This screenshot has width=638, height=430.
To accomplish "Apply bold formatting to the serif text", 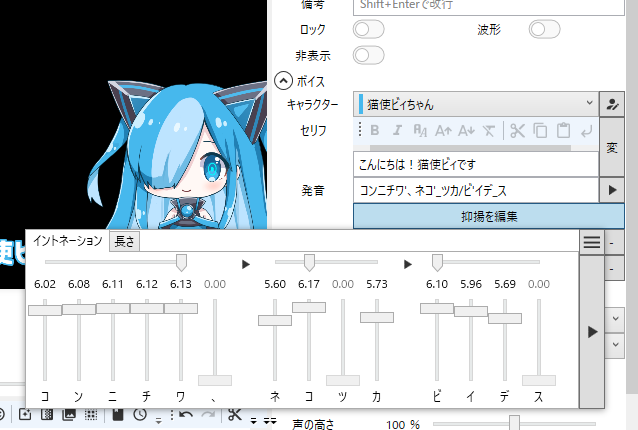I will (375, 131).
